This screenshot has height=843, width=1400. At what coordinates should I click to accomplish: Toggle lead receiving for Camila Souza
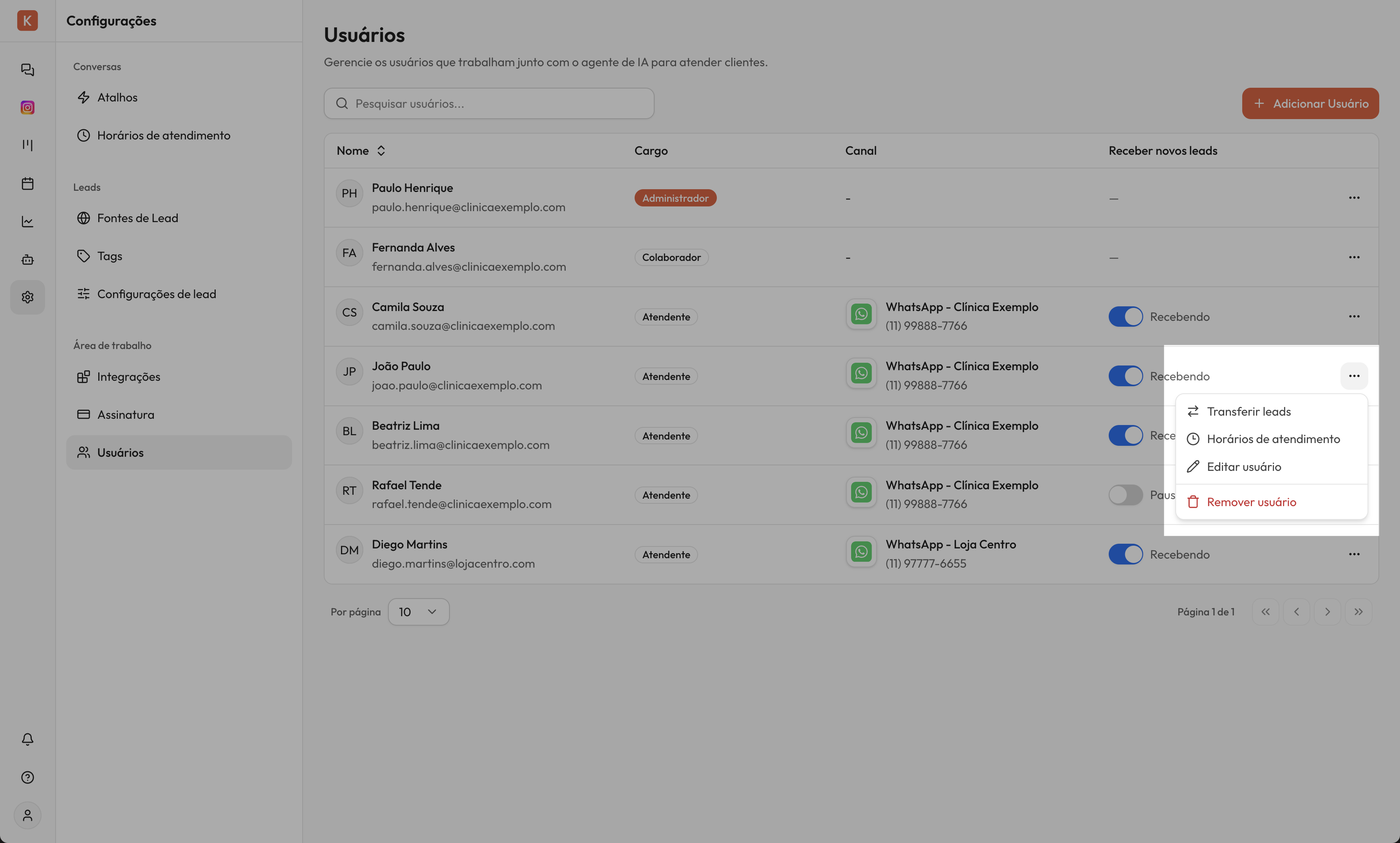coord(1125,317)
